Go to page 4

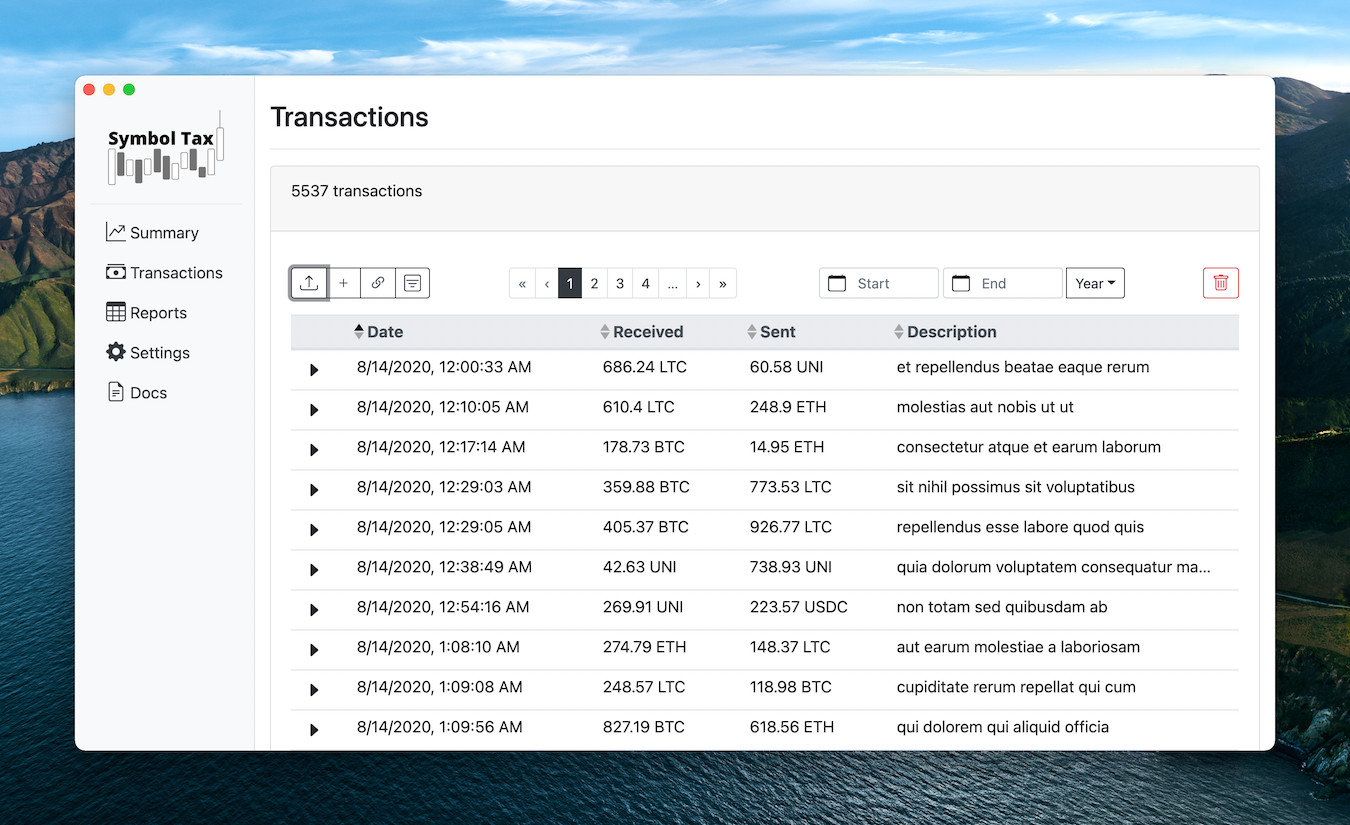(x=646, y=283)
